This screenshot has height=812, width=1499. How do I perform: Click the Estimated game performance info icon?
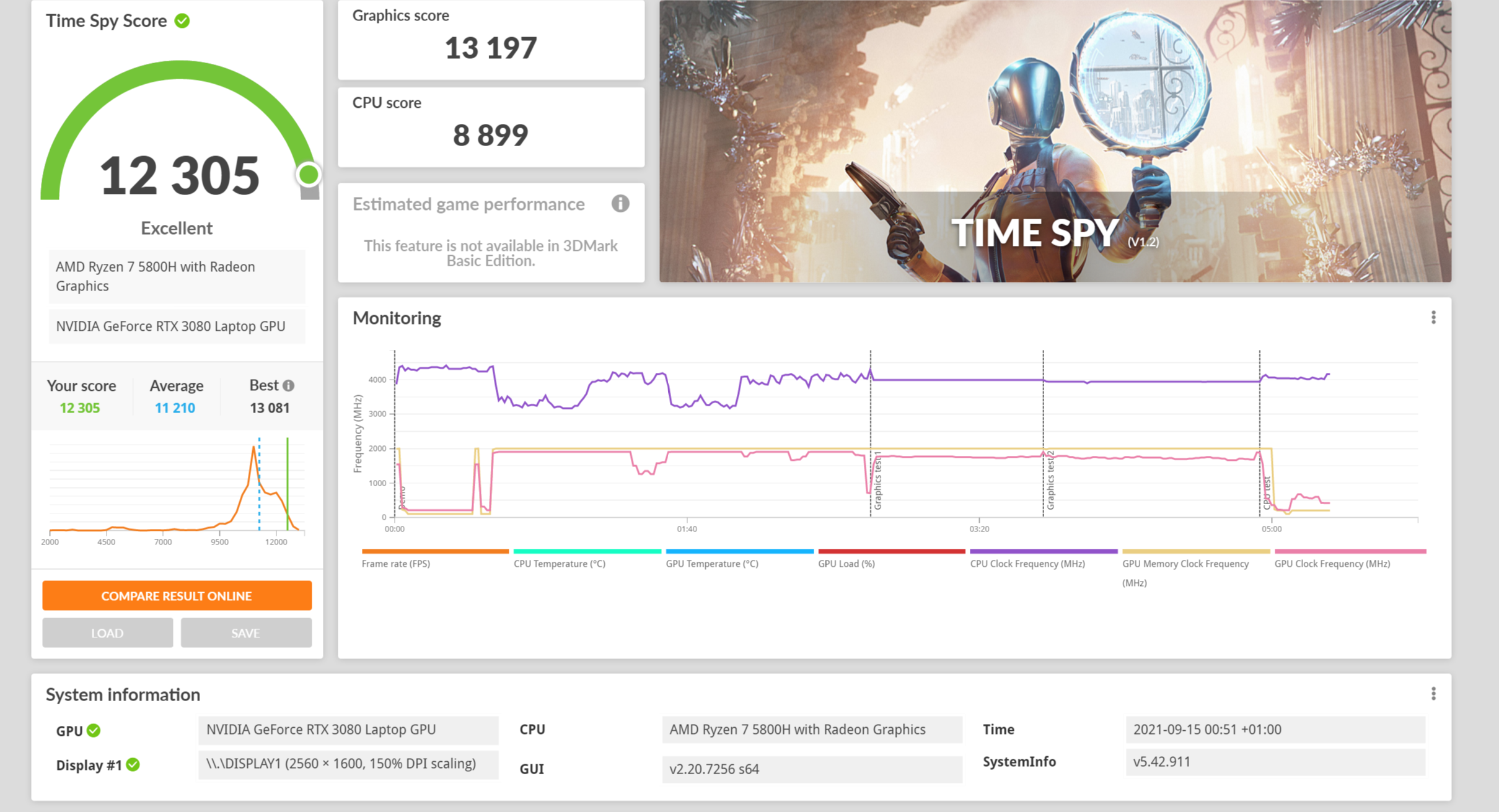pos(620,204)
